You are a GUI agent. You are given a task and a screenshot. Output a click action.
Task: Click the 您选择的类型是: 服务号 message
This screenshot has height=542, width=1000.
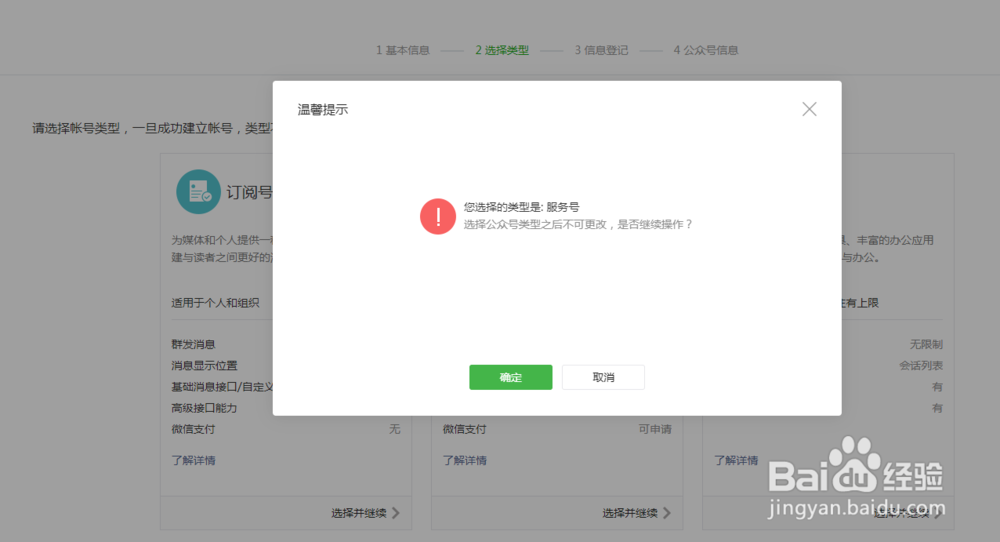(521, 207)
